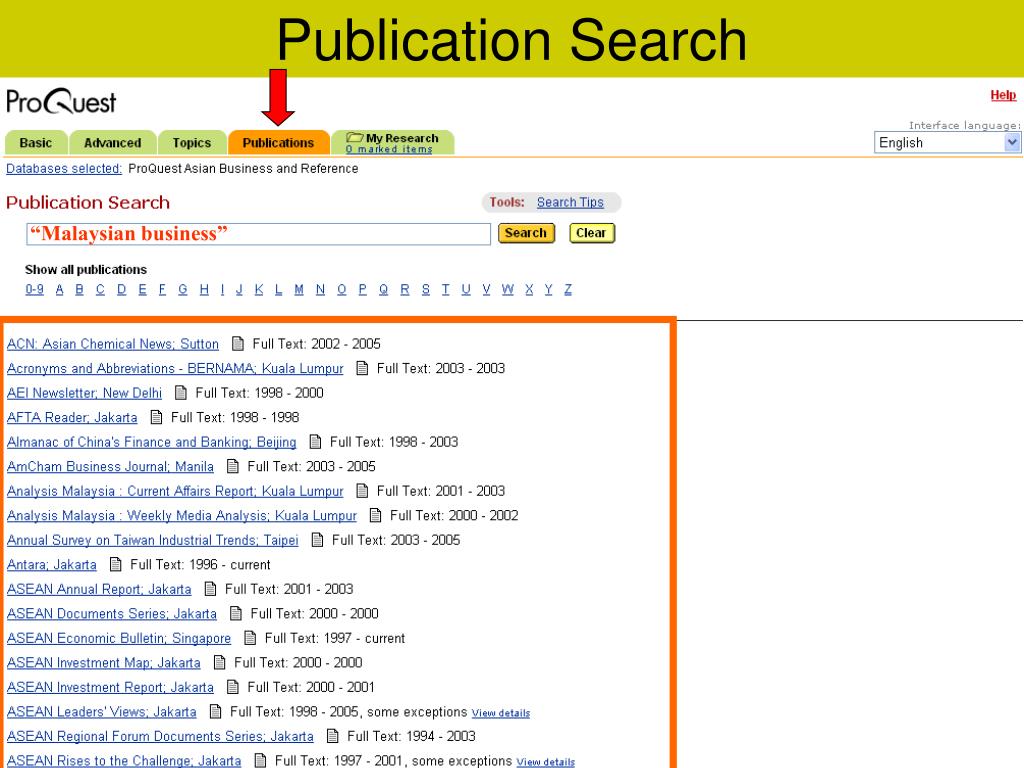The image size is (1024, 768).
Task: Select the Publications tab
Action: tap(278, 142)
